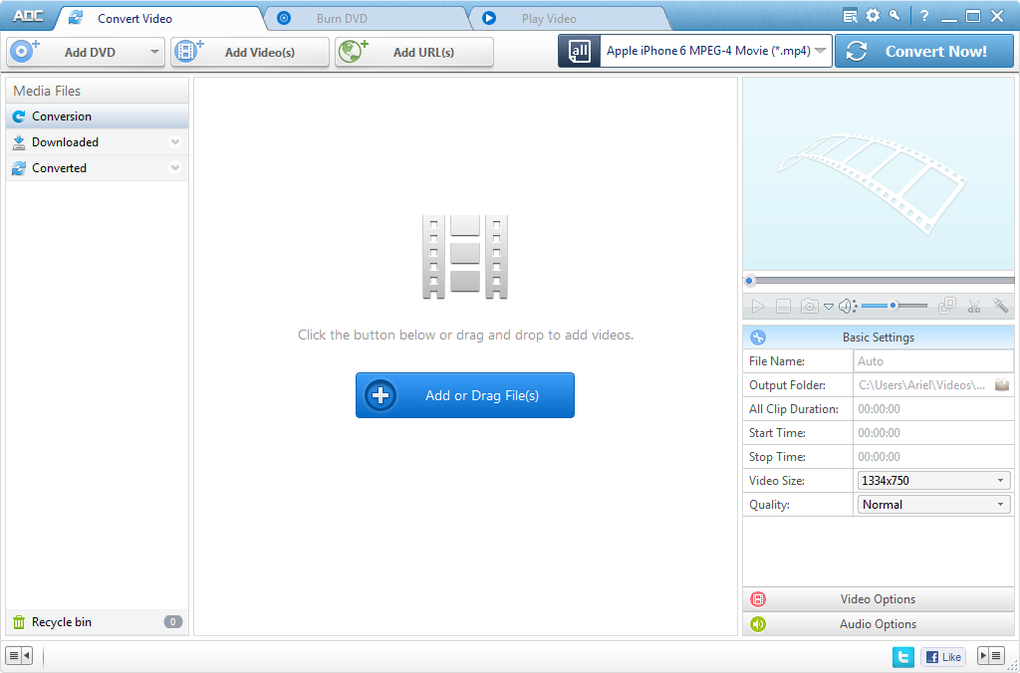Adjust the volume slider

click(894, 306)
